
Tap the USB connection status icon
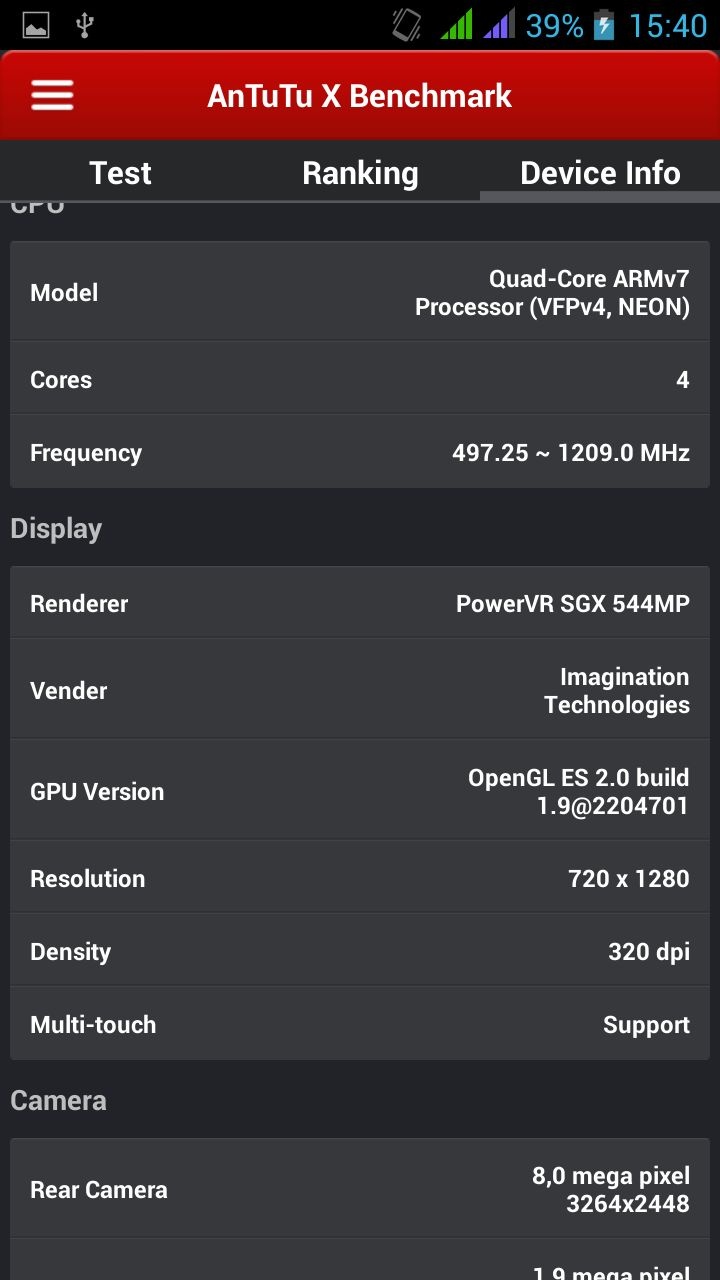pos(85,25)
